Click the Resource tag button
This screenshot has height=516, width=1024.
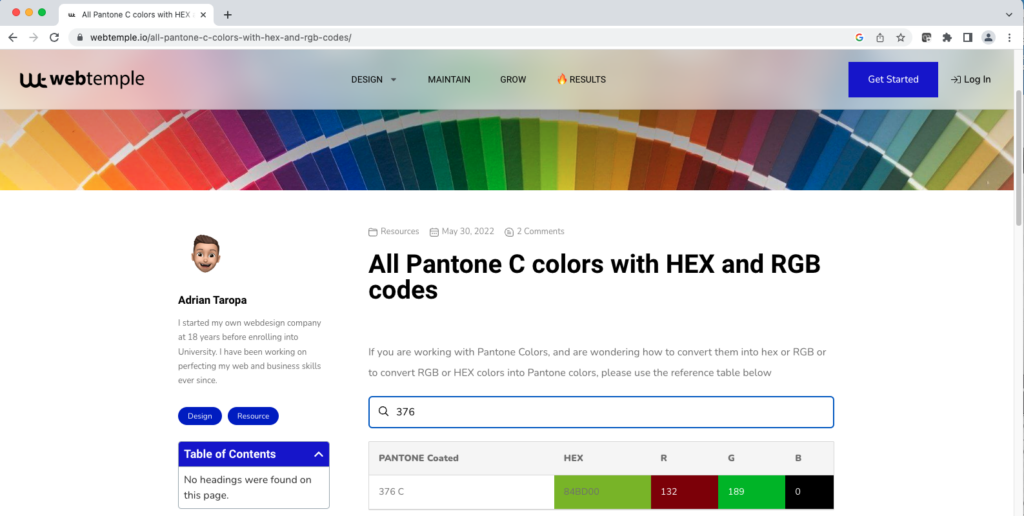pyautogui.click(x=253, y=416)
